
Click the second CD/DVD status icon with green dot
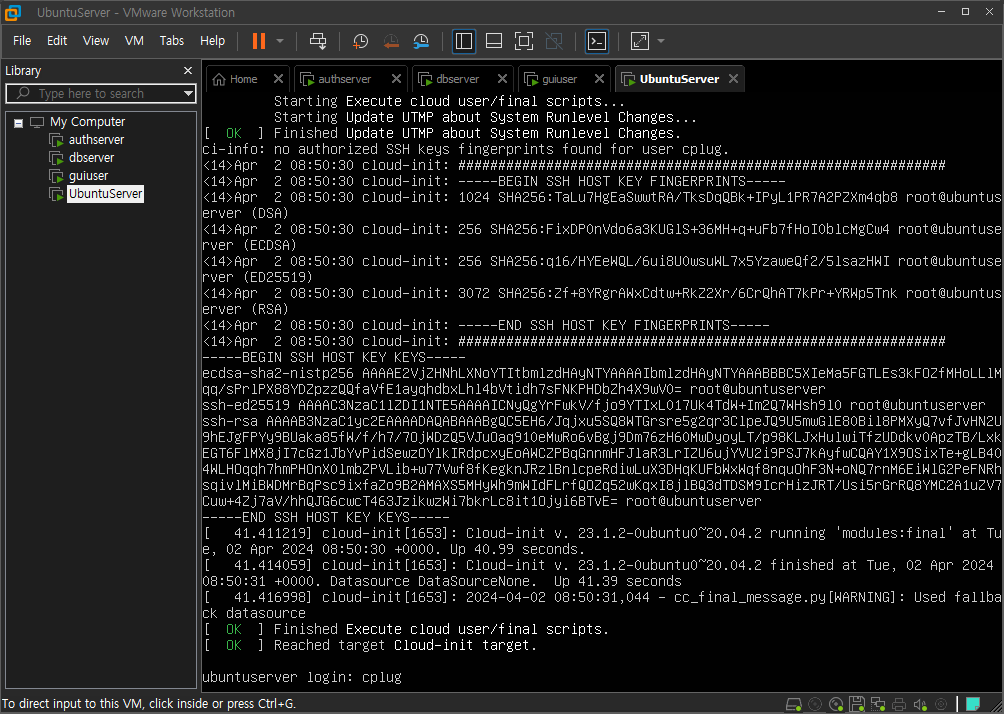[836, 704]
